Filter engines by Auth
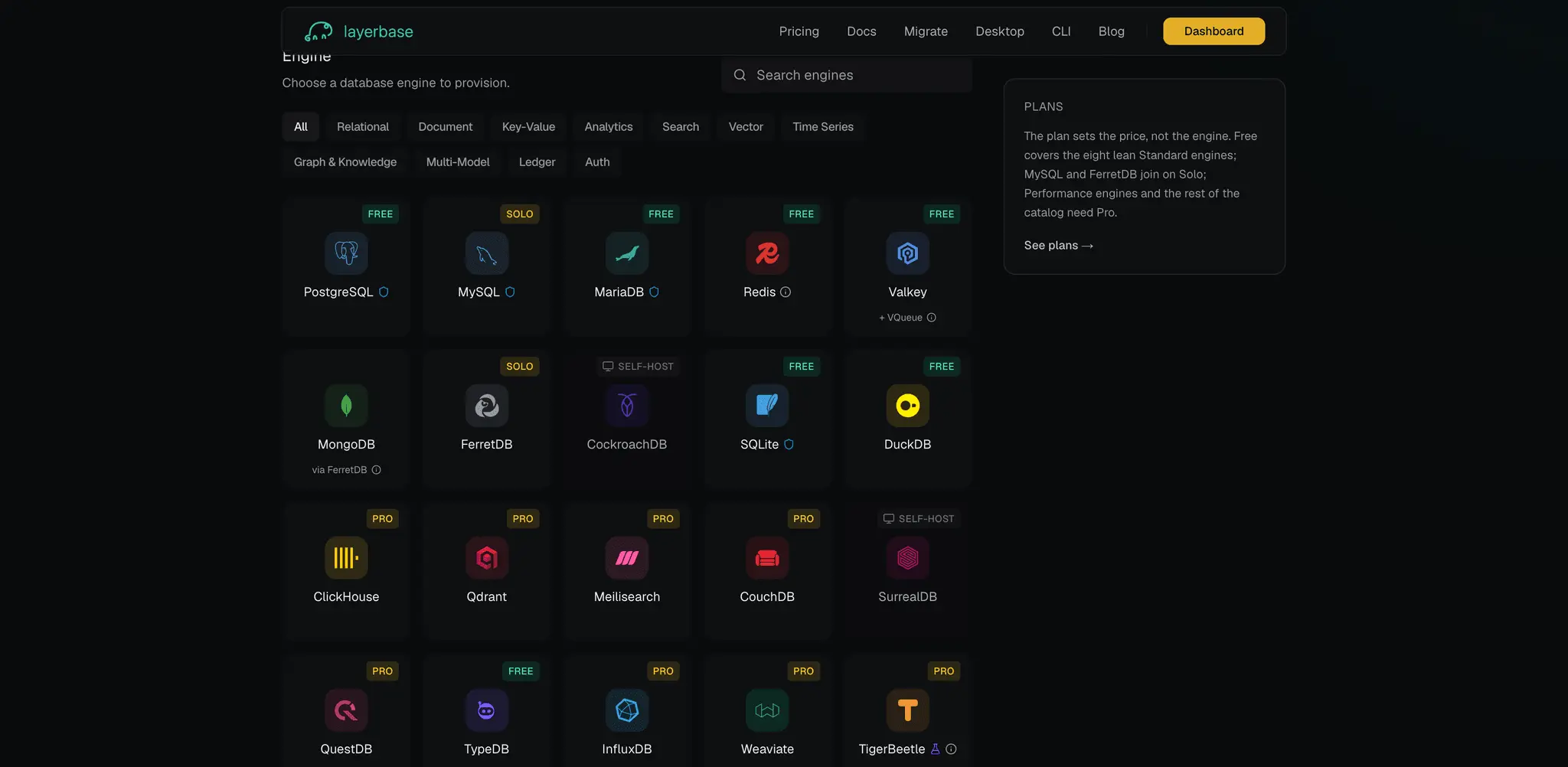 coord(597,162)
